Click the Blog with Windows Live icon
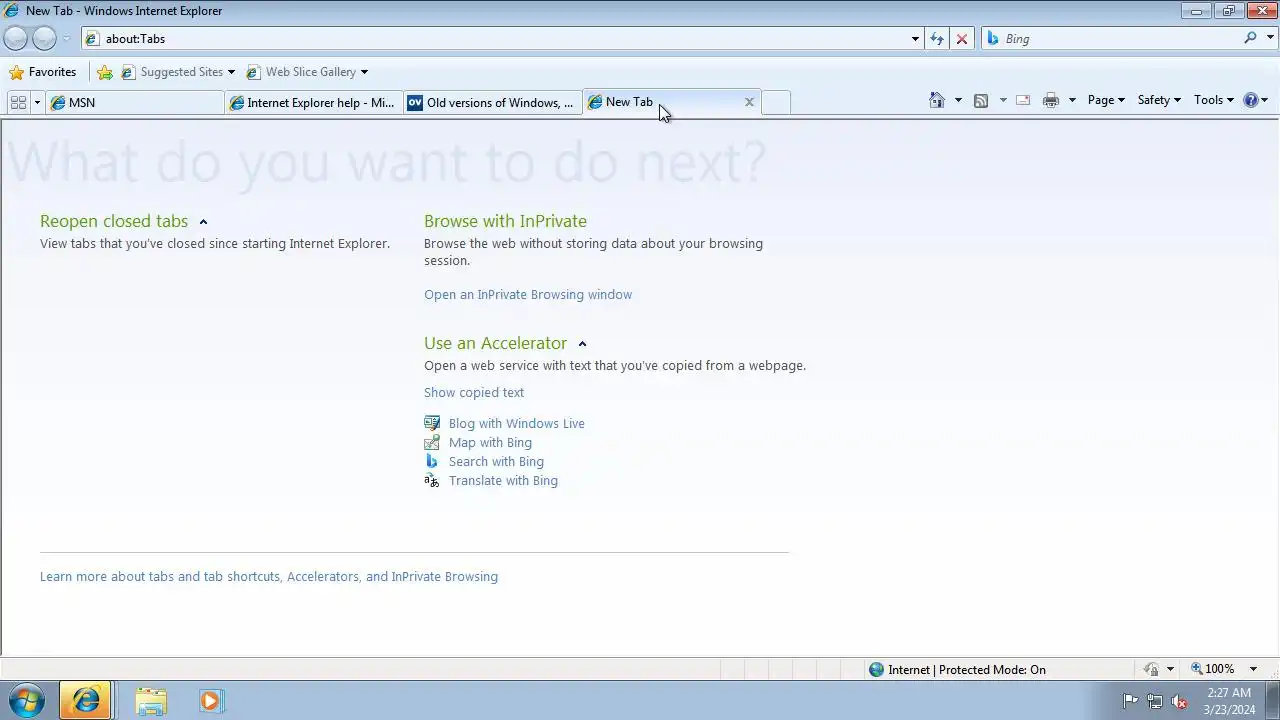 click(x=432, y=423)
